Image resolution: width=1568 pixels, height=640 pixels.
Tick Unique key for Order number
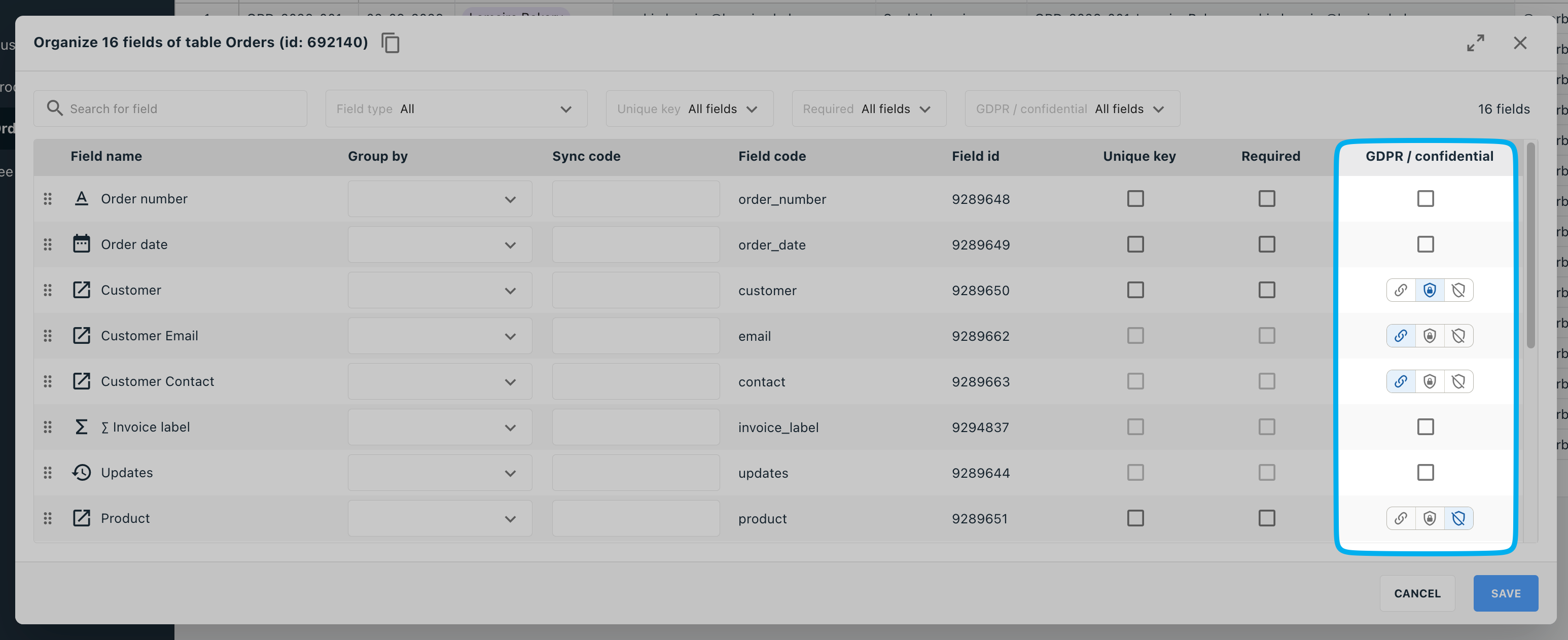tap(1135, 198)
